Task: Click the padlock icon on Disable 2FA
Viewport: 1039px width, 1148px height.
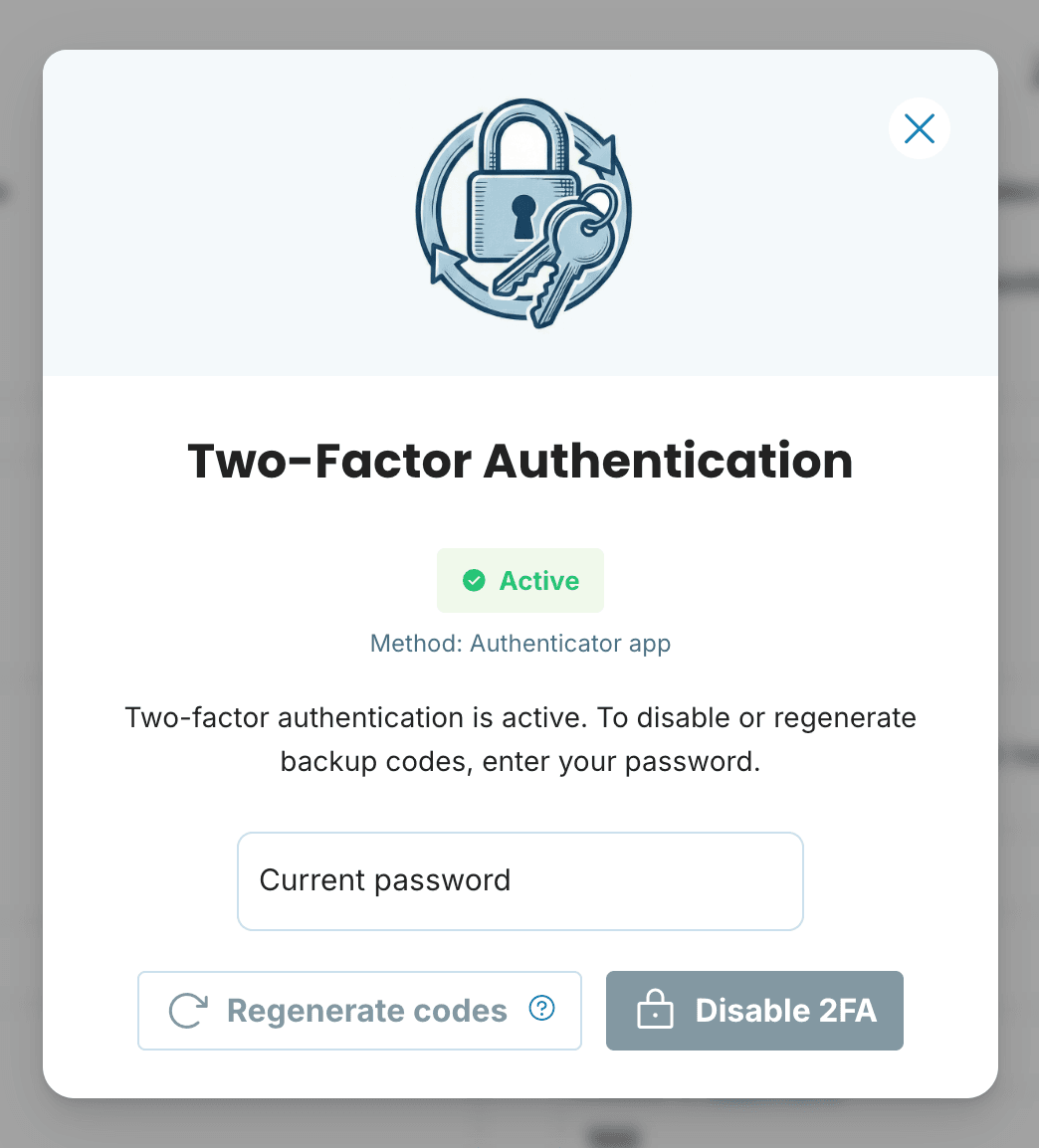Action: pyautogui.click(x=654, y=1011)
